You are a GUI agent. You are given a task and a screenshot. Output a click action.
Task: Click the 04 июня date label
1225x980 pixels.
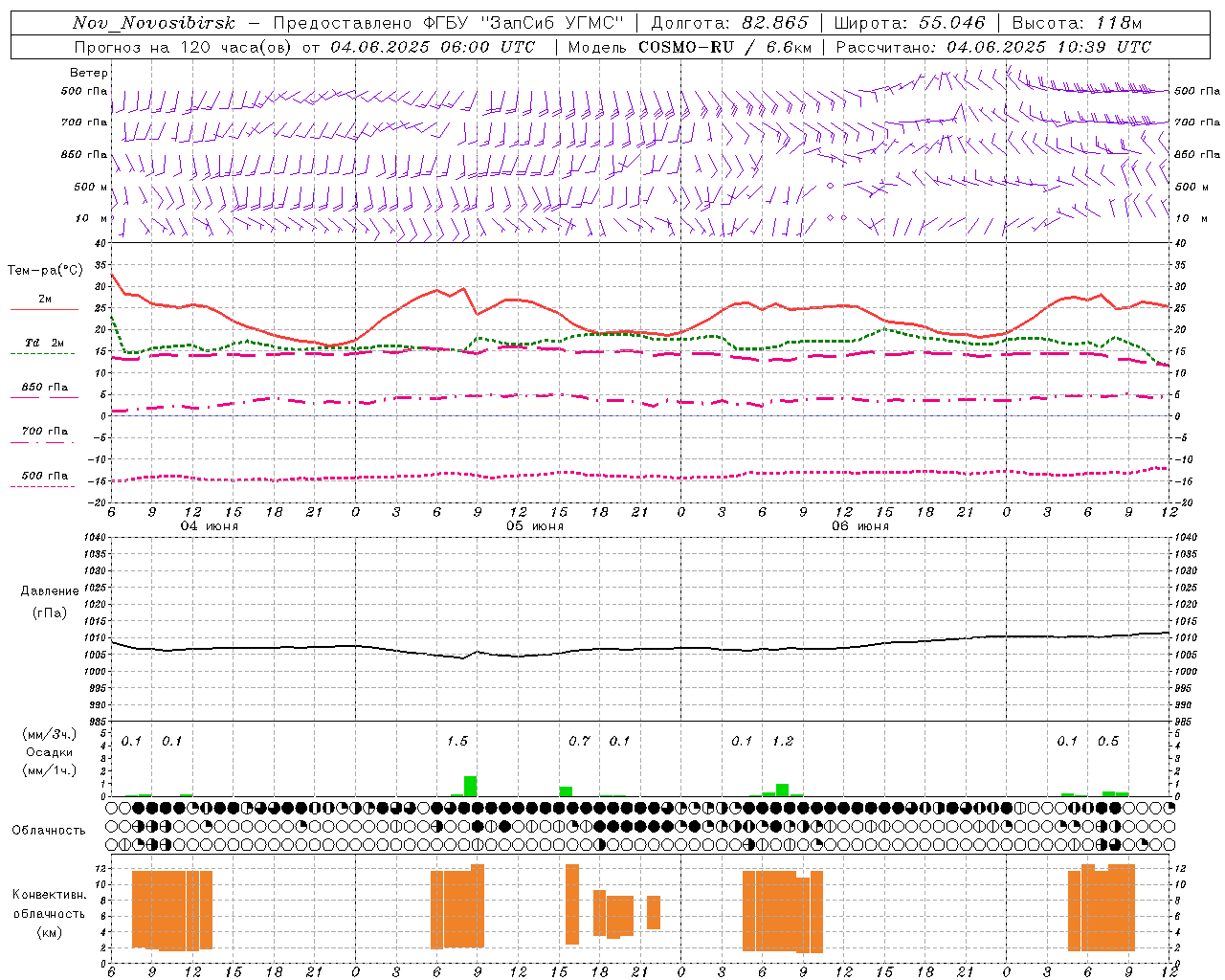210,526
